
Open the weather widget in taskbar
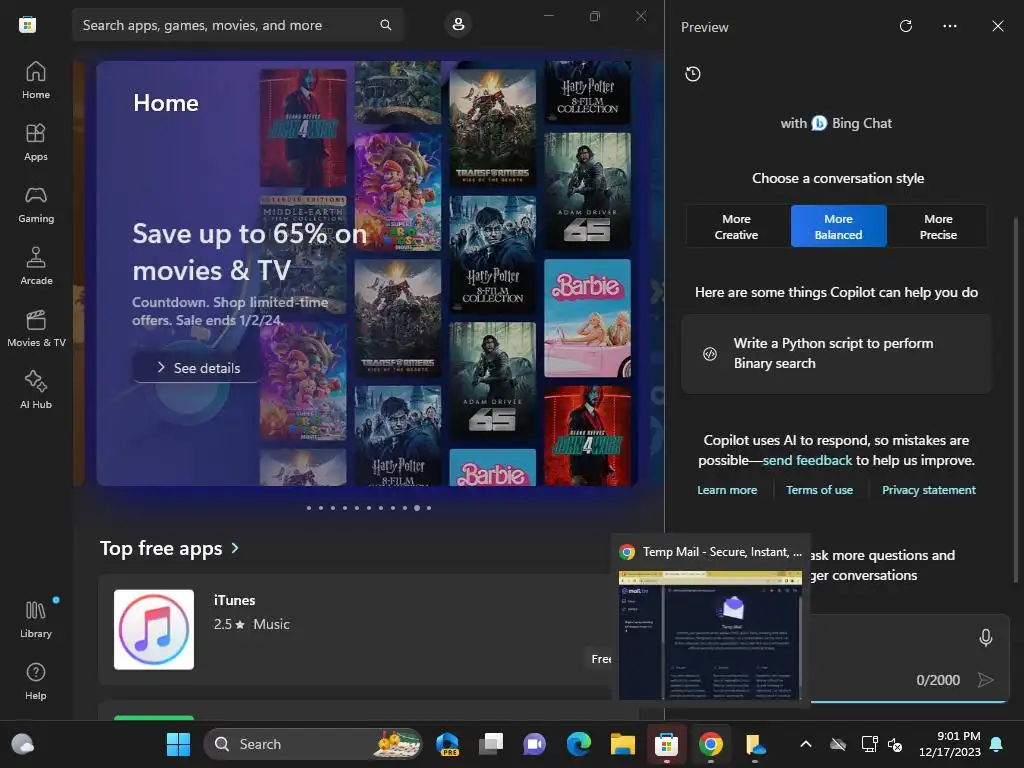coord(23,744)
